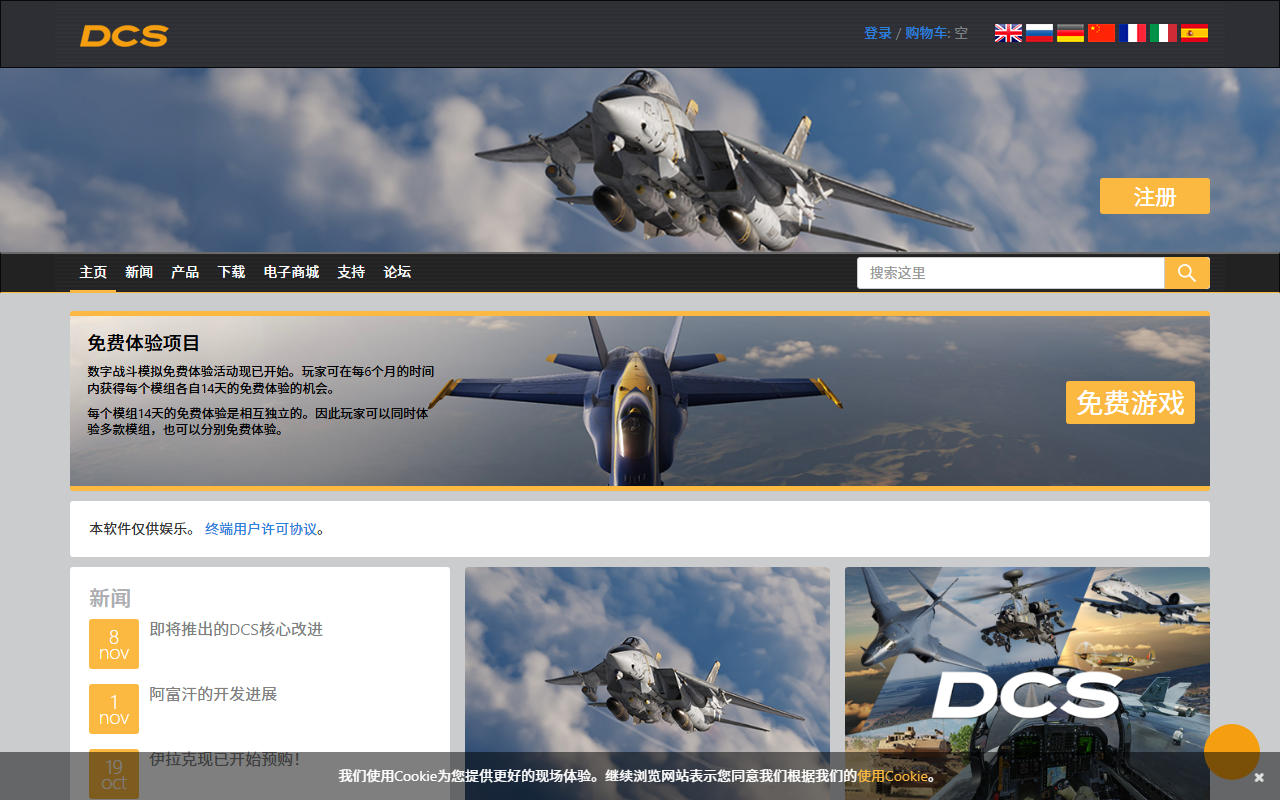Click the DCS logo in header
The height and width of the screenshot is (800, 1280).
124,36
